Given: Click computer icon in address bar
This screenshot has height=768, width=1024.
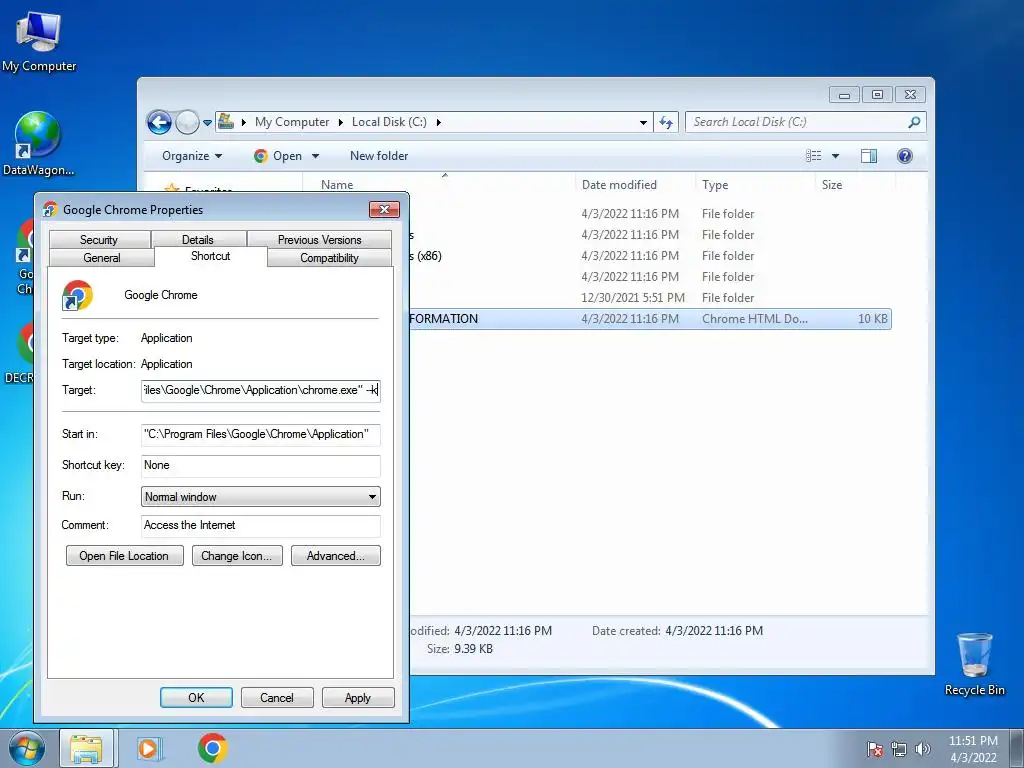Looking at the screenshot, I should [x=226, y=121].
